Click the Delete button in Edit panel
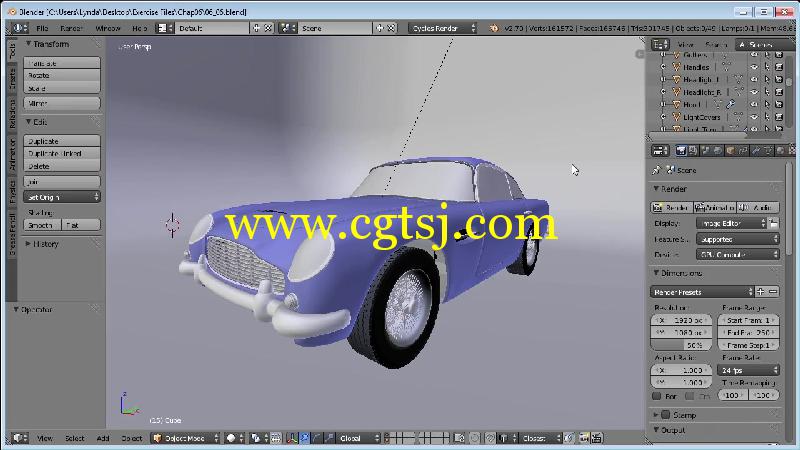800x450 pixels. pos(62,166)
